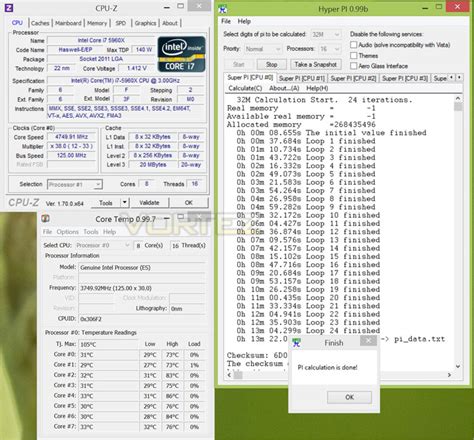The width and height of the screenshot is (474, 440).
Task: Switch to the Graphics tab in CPU-Z
Action: pos(145,23)
